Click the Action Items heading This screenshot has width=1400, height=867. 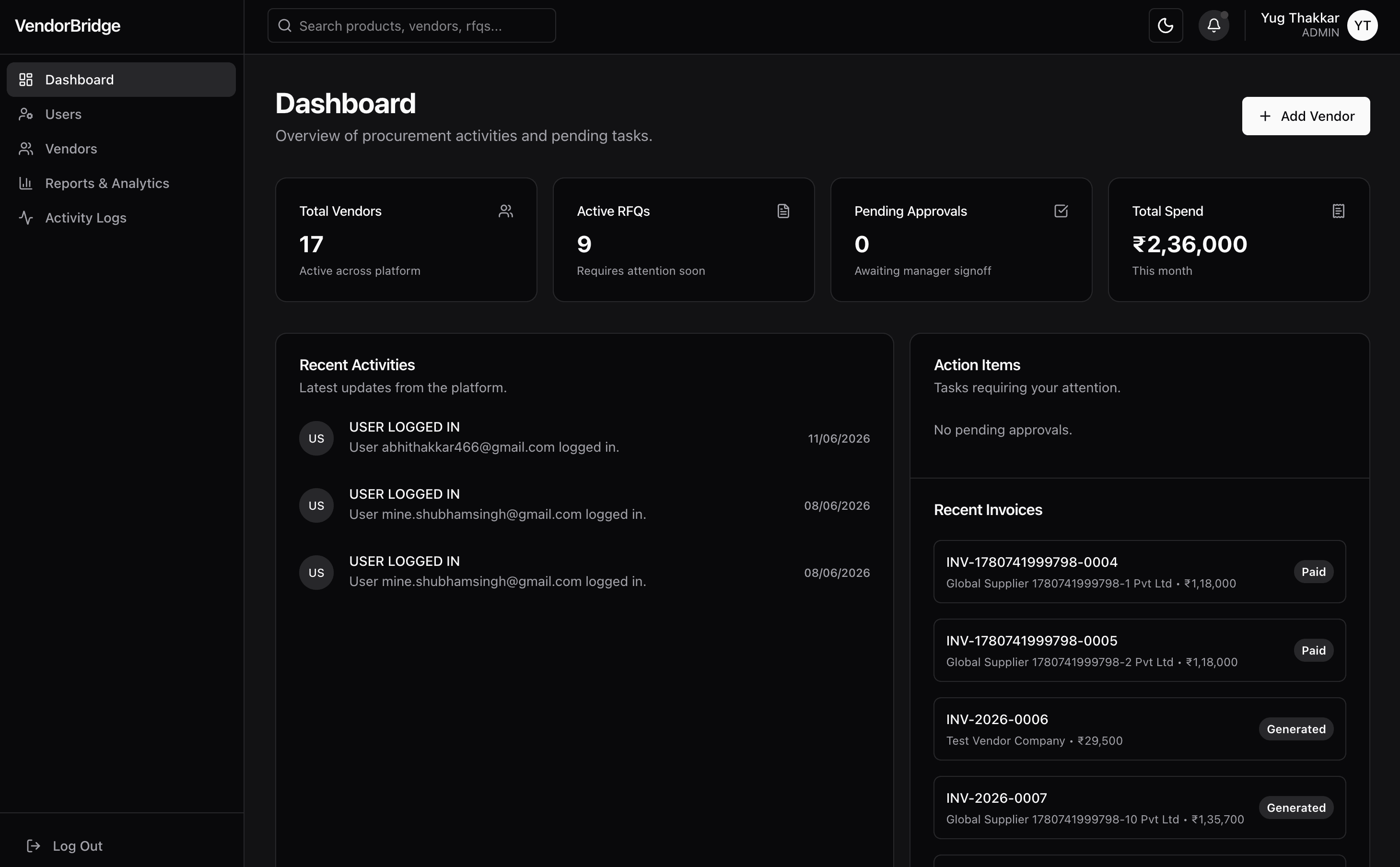977,365
